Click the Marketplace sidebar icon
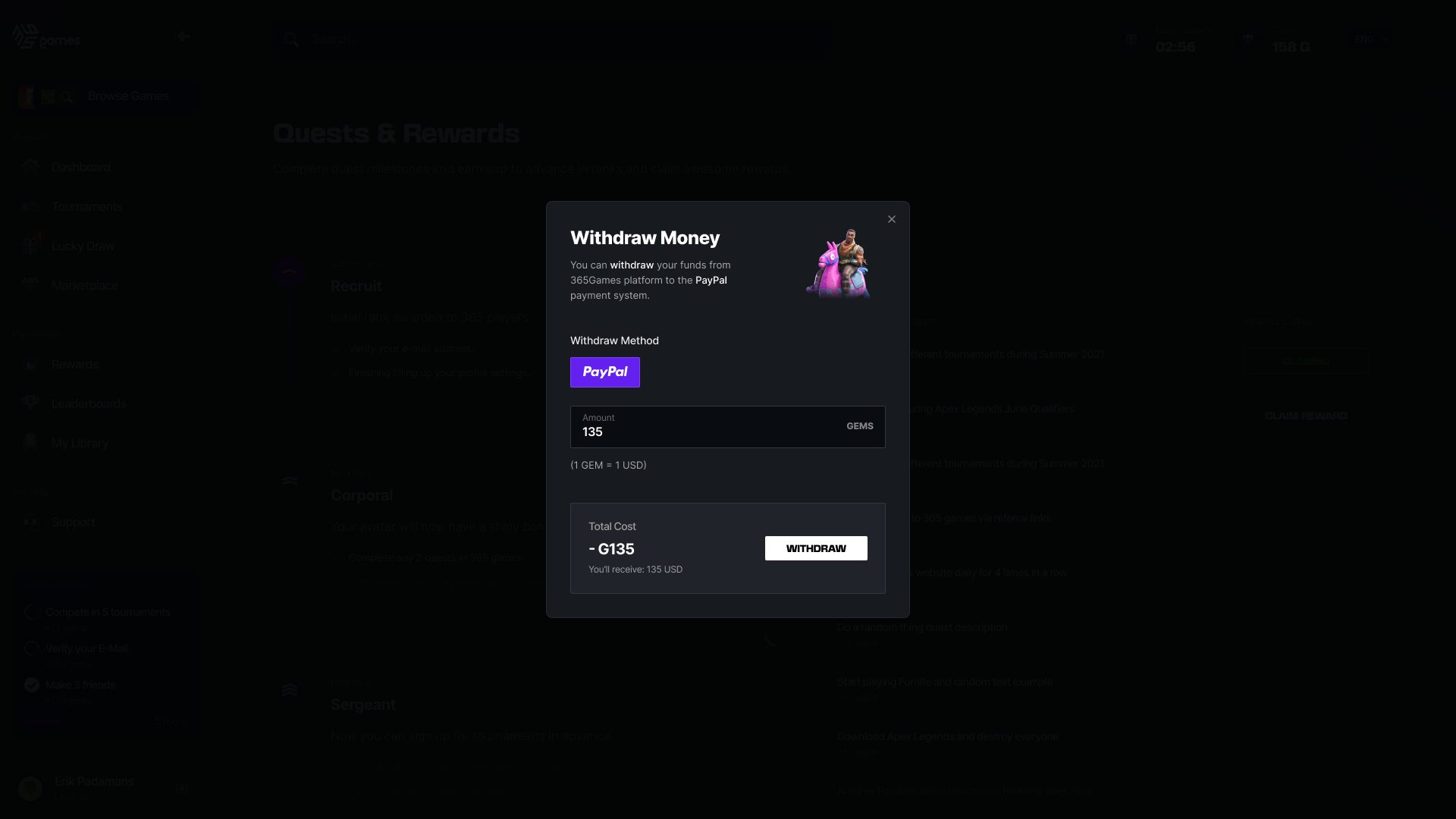The image size is (1456, 819). [29, 285]
